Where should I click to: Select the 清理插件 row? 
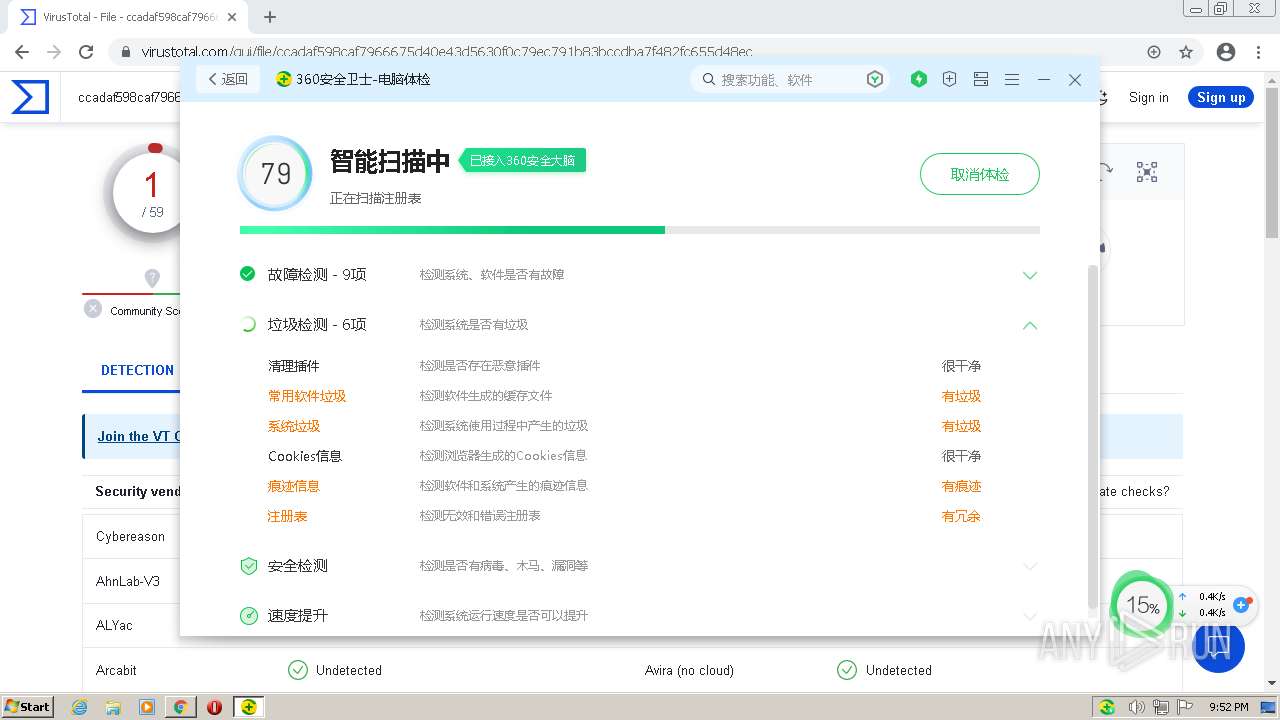tap(640, 366)
